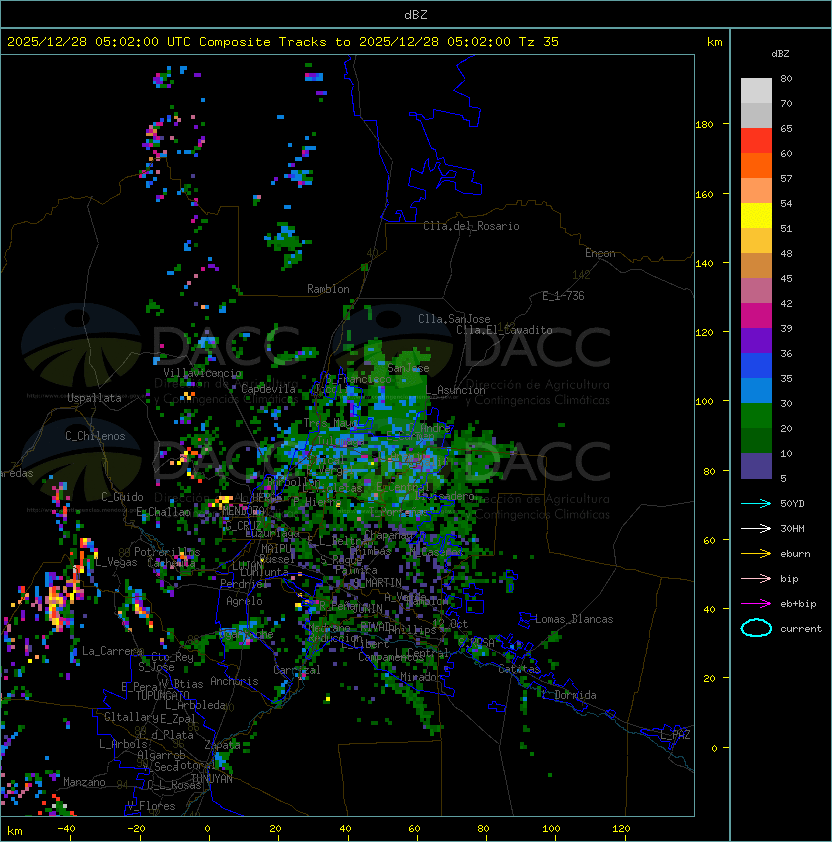This screenshot has width=832, height=842.
Task: Click the Lomas_Blancas place label
Action: click(574, 619)
